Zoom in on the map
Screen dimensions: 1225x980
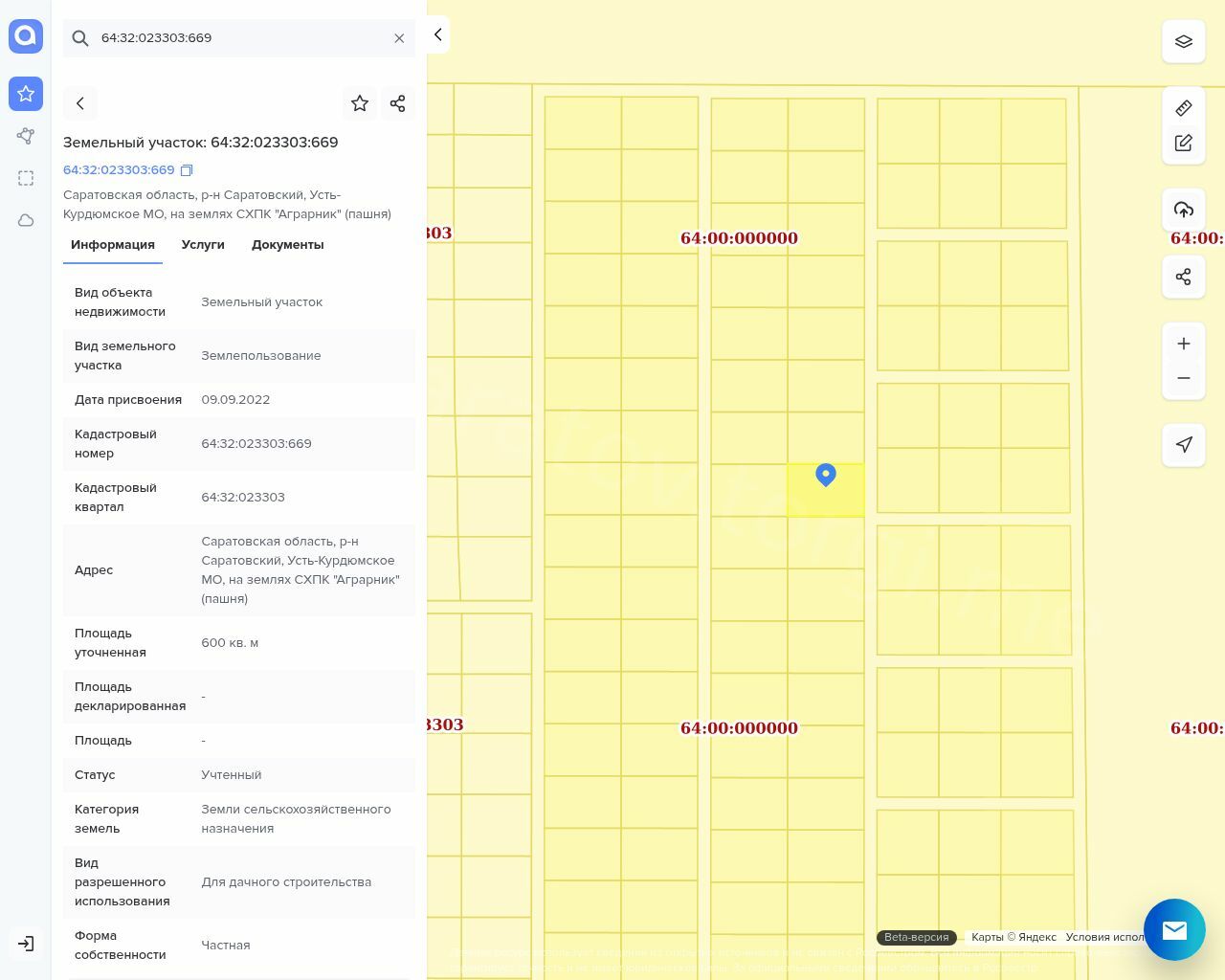[x=1184, y=344]
